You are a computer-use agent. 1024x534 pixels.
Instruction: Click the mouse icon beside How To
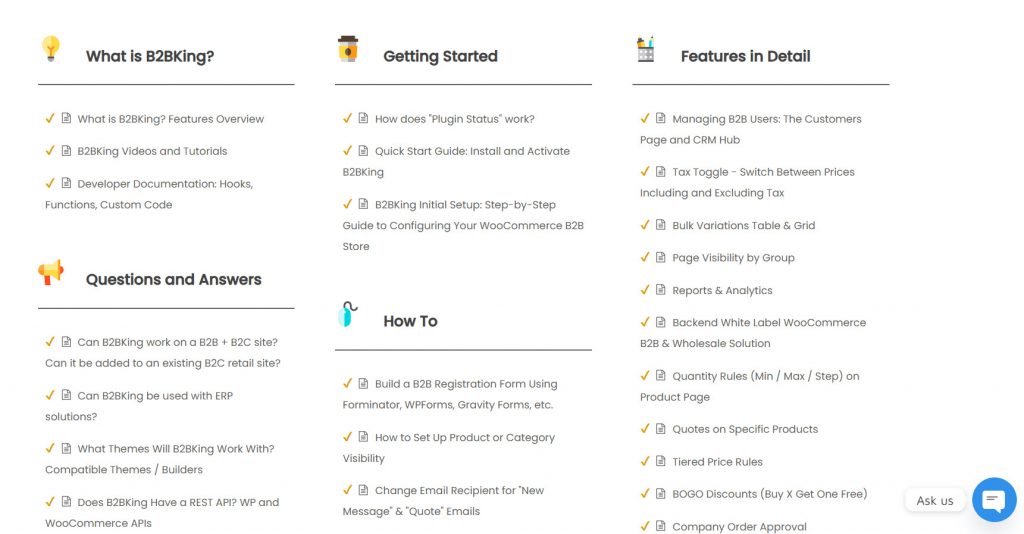(x=347, y=314)
